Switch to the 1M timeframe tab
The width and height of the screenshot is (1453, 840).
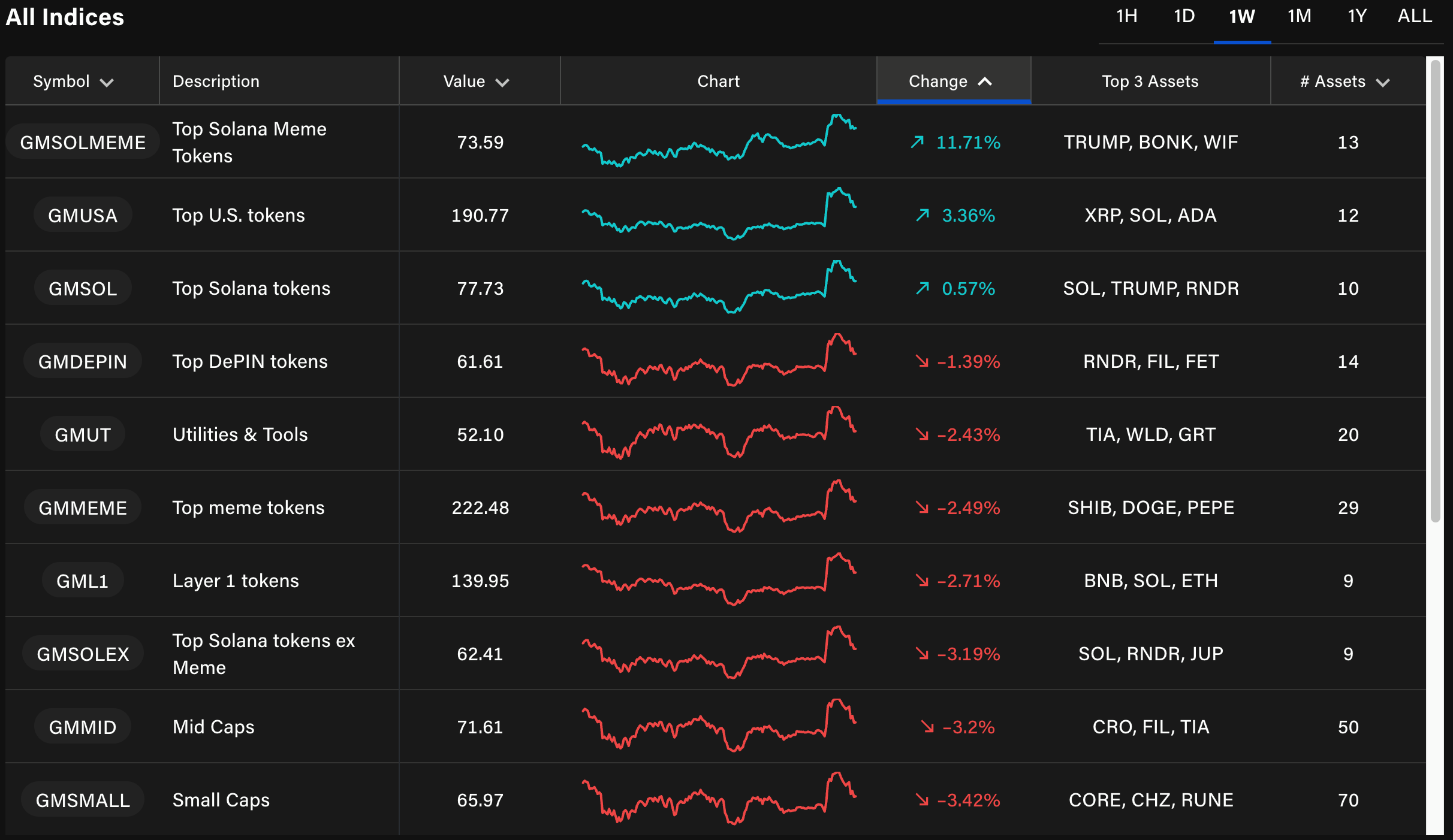point(1299,16)
